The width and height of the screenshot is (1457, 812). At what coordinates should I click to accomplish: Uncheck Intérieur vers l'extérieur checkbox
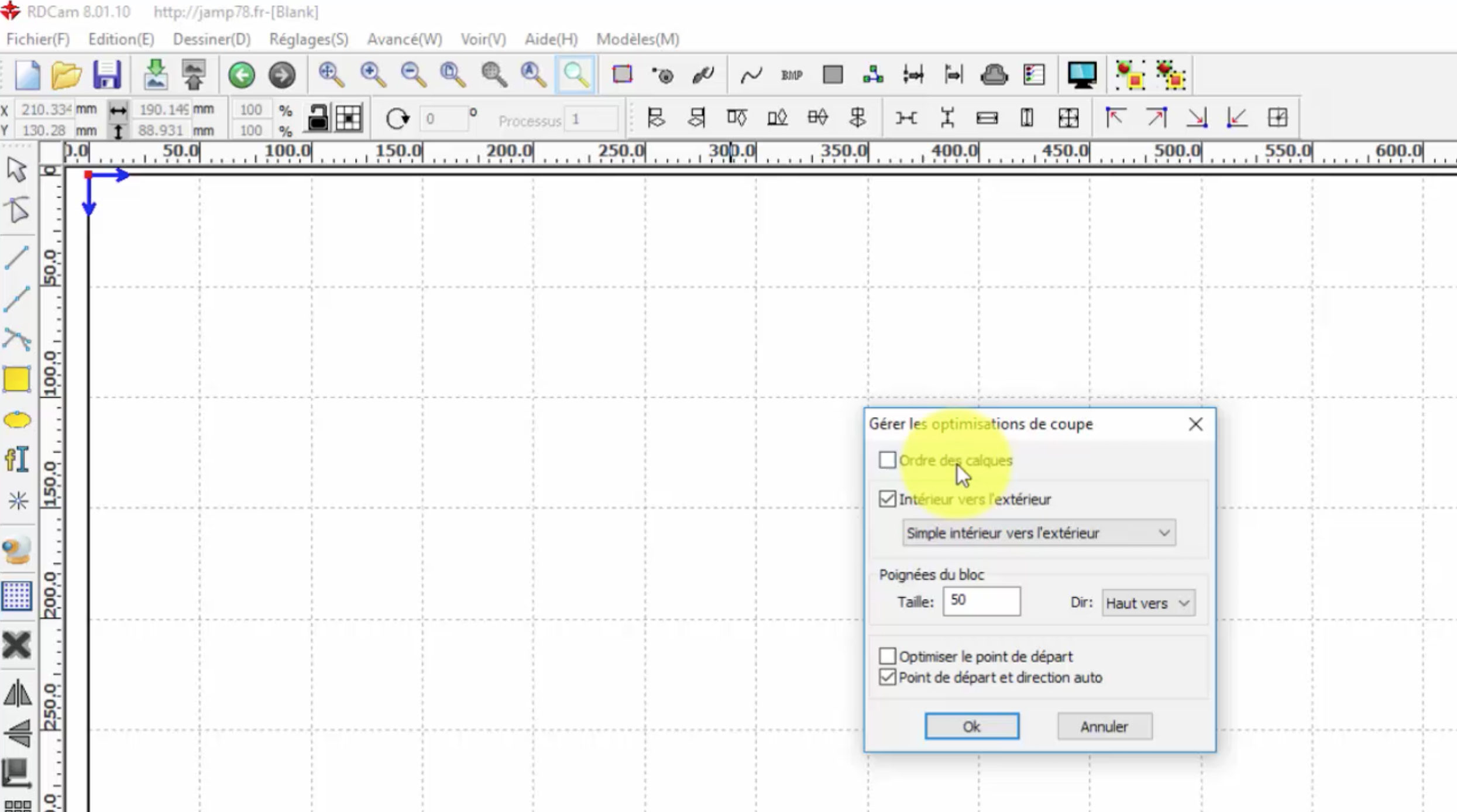[x=887, y=499]
